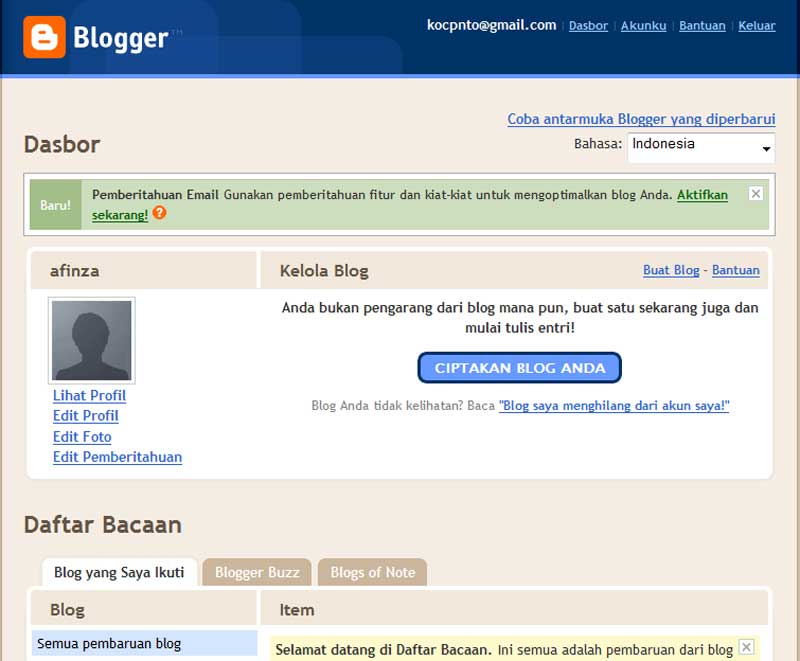
Task: Open the Bahasa language dropdown
Action: (x=701, y=148)
